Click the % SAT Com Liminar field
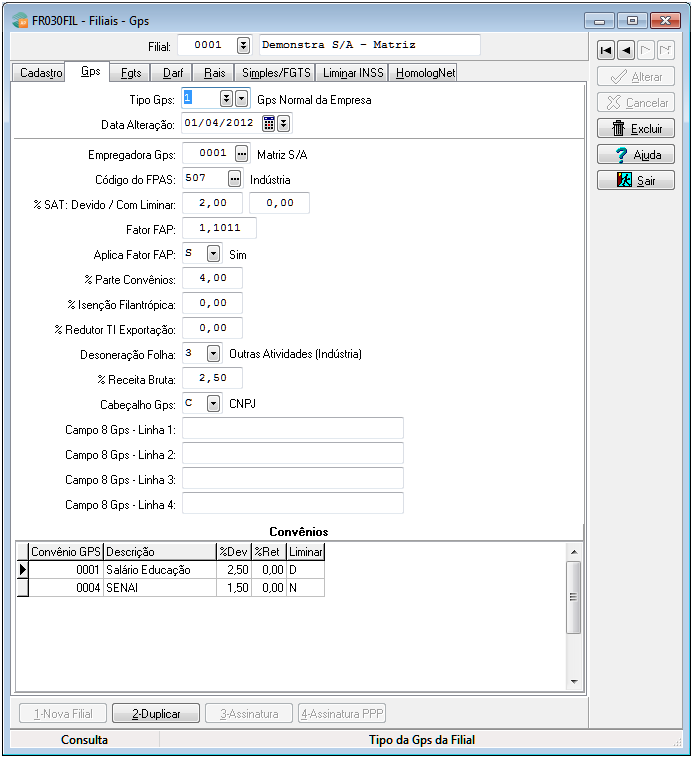The height and width of the screenshot is (758, 693). click(x=279, y=203)
